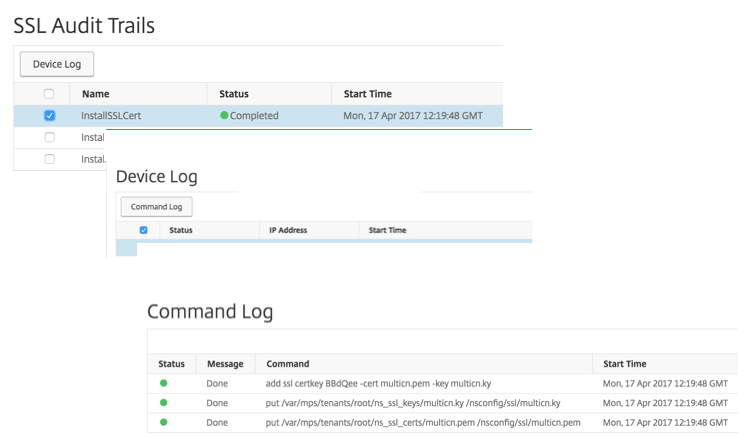
Task: Click Start Time column header in Device Log
Action: (388, 230)
